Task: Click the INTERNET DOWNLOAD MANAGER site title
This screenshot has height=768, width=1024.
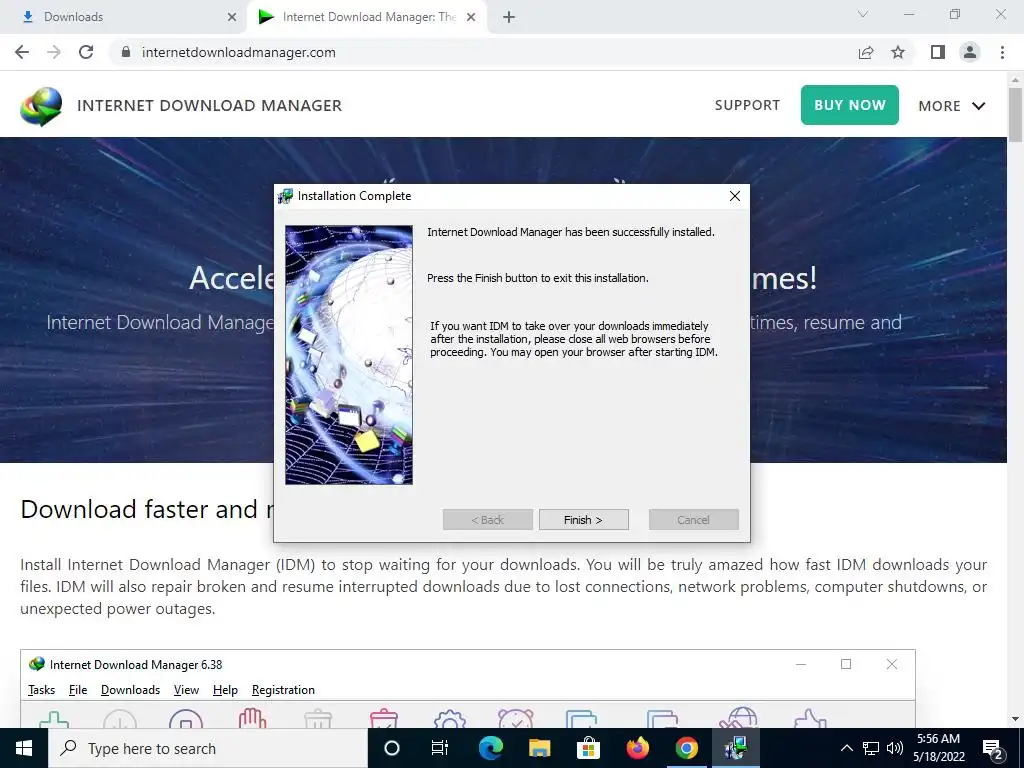Action: pyautogui.click(x=209, y=105)
